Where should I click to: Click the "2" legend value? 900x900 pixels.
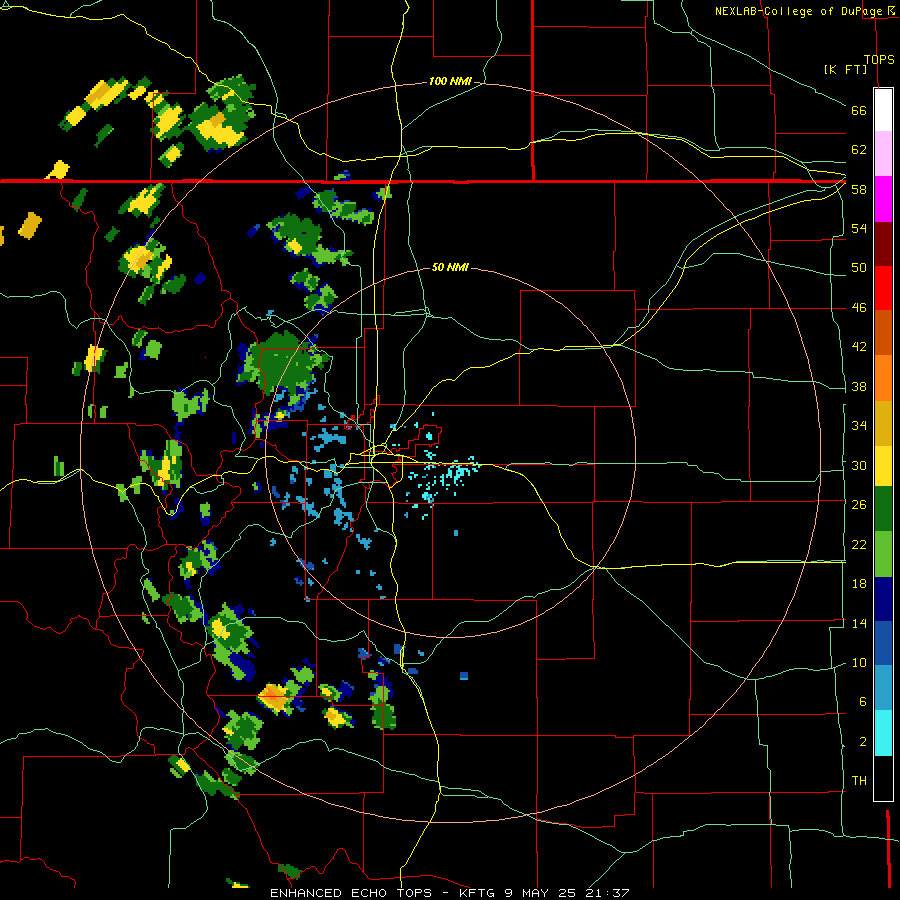pos(862,742)
